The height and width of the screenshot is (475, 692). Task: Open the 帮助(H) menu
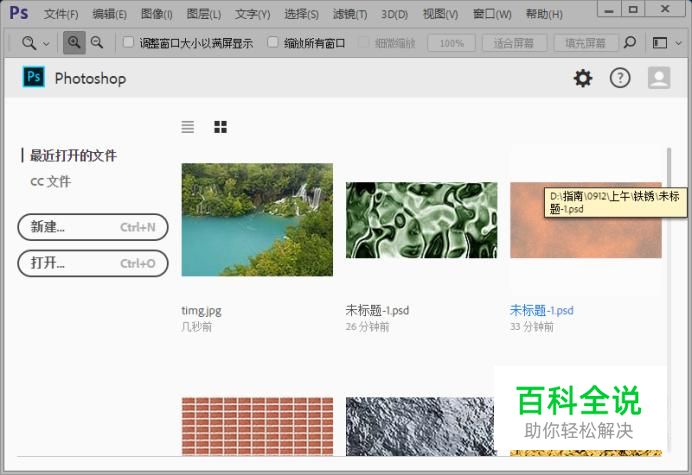[x=544, y=14]
